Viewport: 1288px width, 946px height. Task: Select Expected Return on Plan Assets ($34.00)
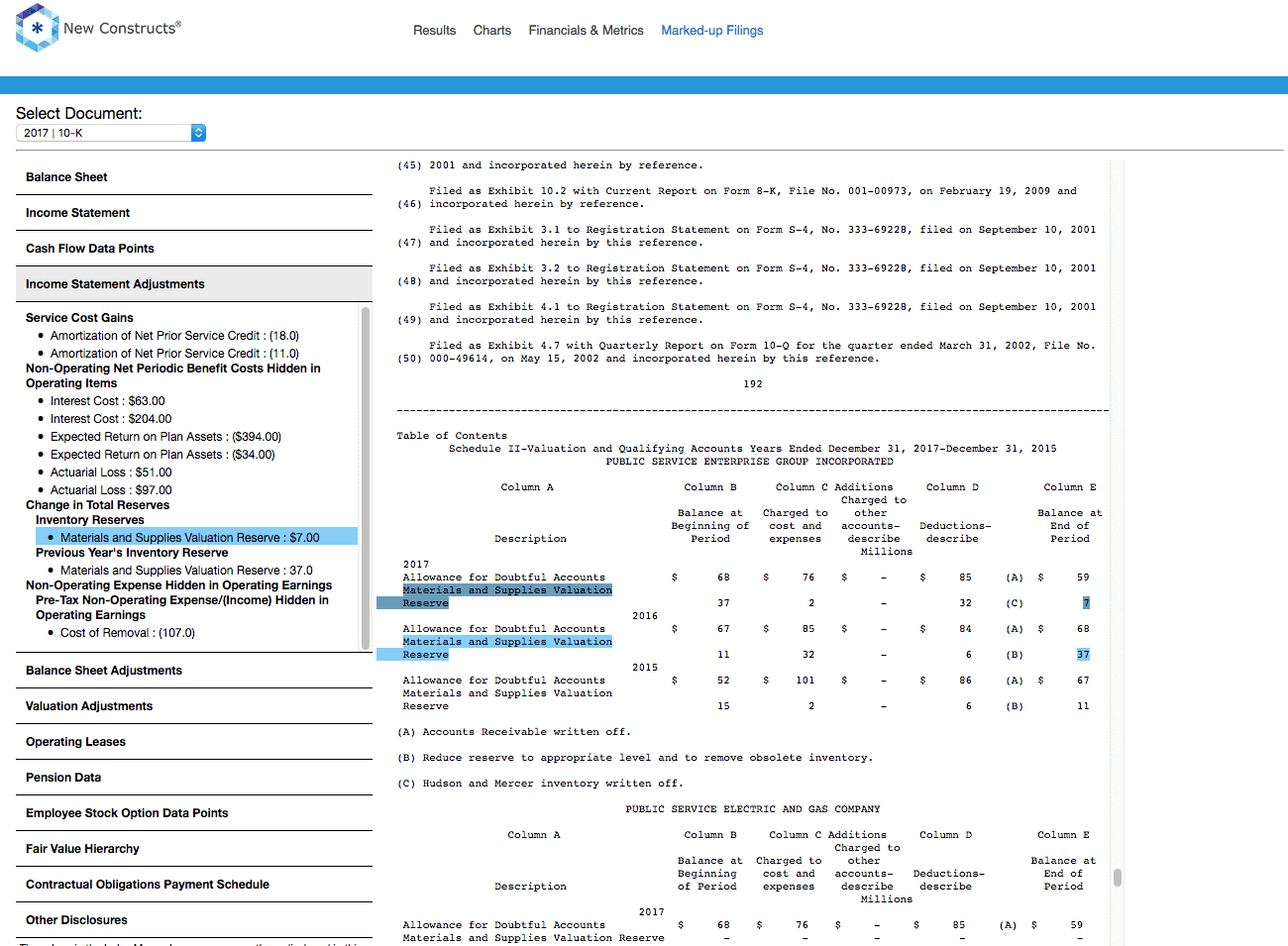click(162, 455)
